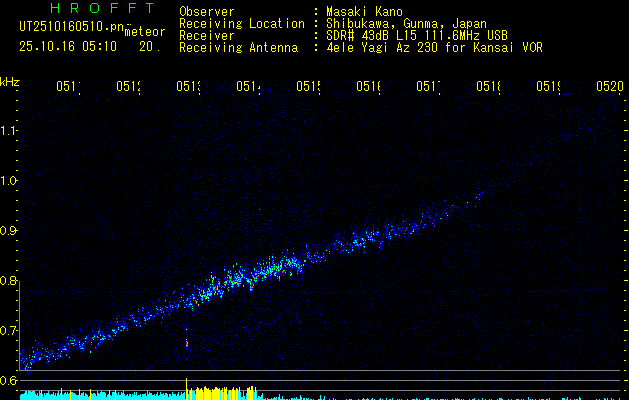This screenshot has height=400, width=629.
Task: Click the 1.1 frequency axis label
Action: click(9, 131)
